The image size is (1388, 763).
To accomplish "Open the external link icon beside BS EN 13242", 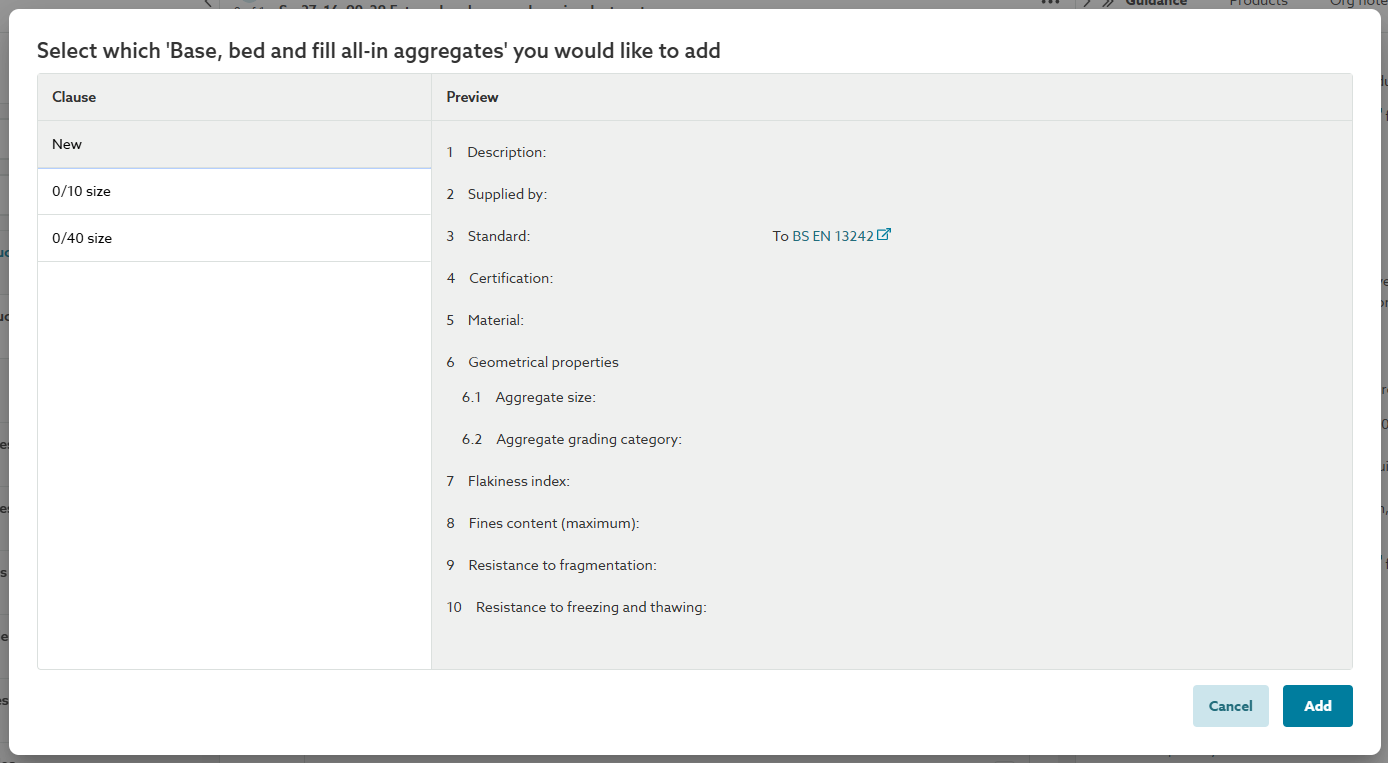I will point(884,235).
